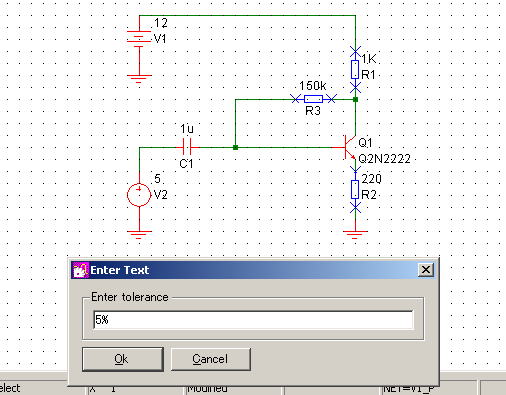The image size is (506, 395).
Task: Click the Q2N2222 model label
Action: click(x=384, y=159)
